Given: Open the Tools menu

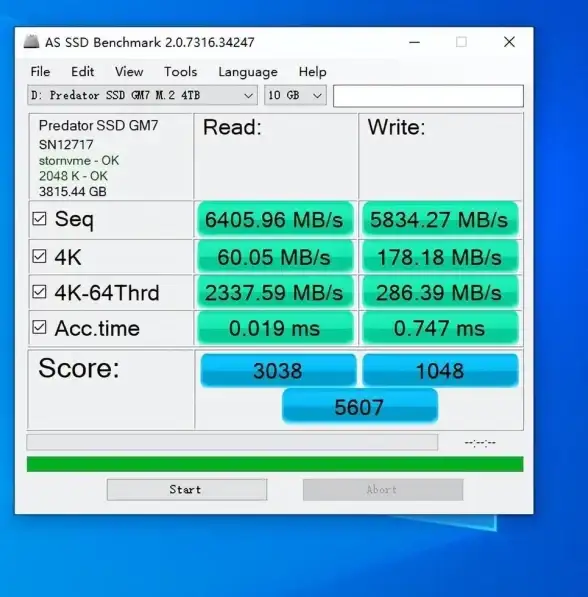Looking at the screenshot, I should pyautogui.click(x=181, y=72).
